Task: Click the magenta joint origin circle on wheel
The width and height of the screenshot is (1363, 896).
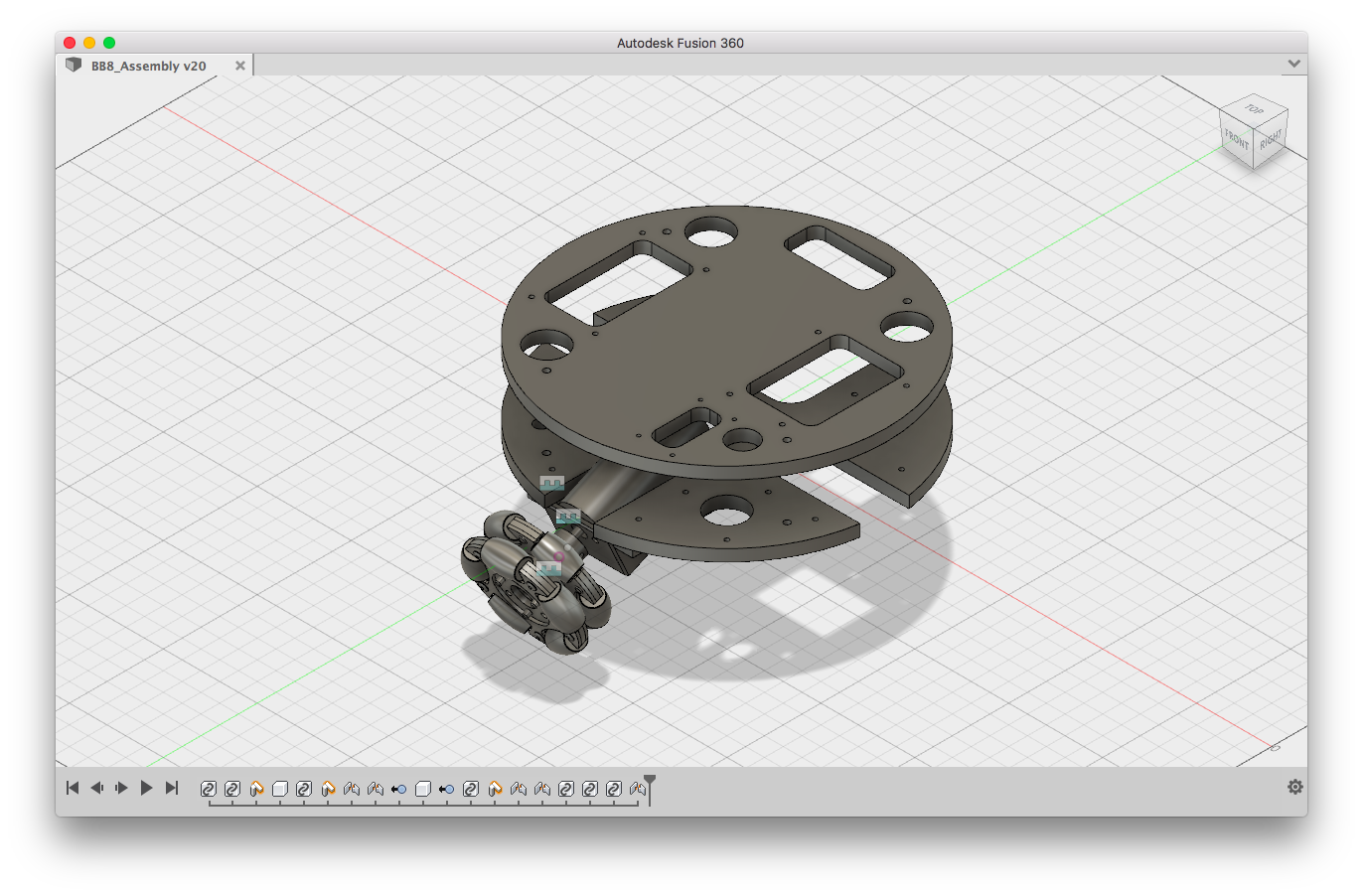Action: (559, 556)
